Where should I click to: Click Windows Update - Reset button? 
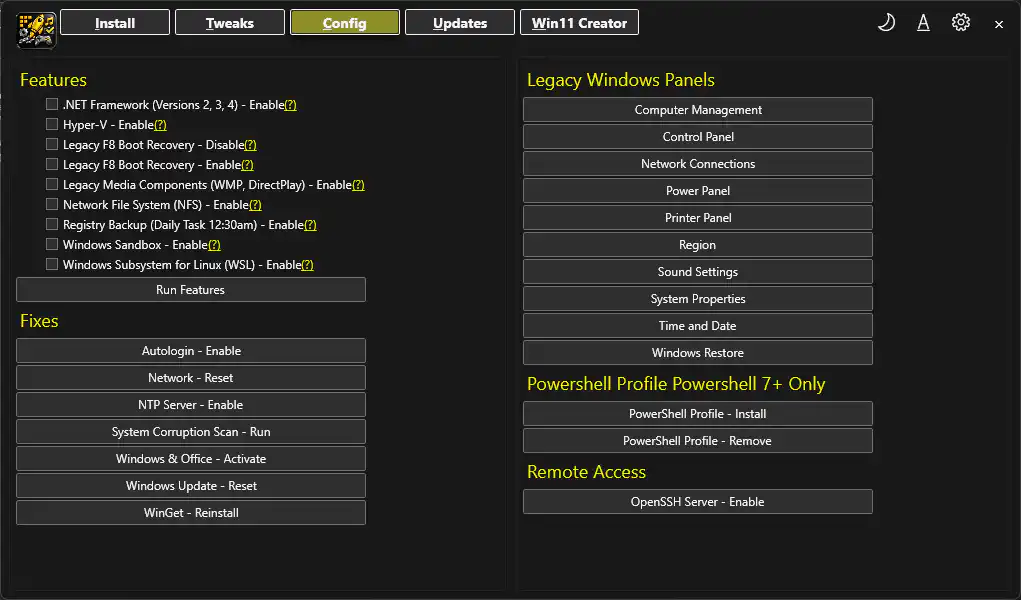point(191,486)
